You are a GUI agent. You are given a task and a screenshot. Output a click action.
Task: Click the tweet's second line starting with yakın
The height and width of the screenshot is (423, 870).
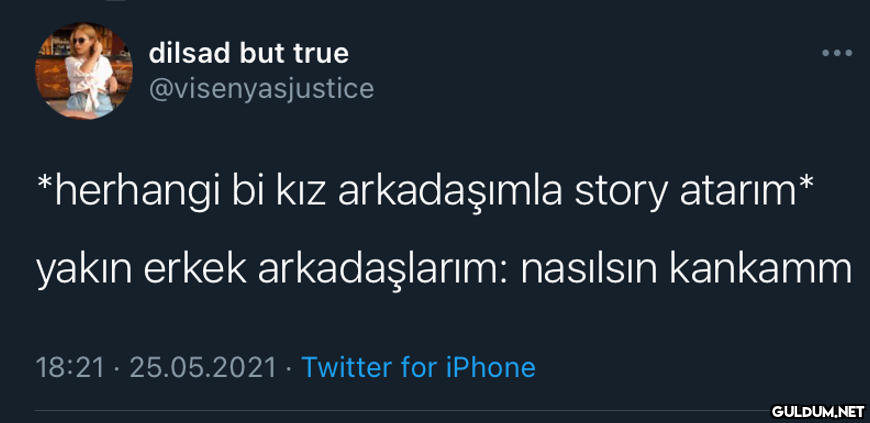click(444, 273)
